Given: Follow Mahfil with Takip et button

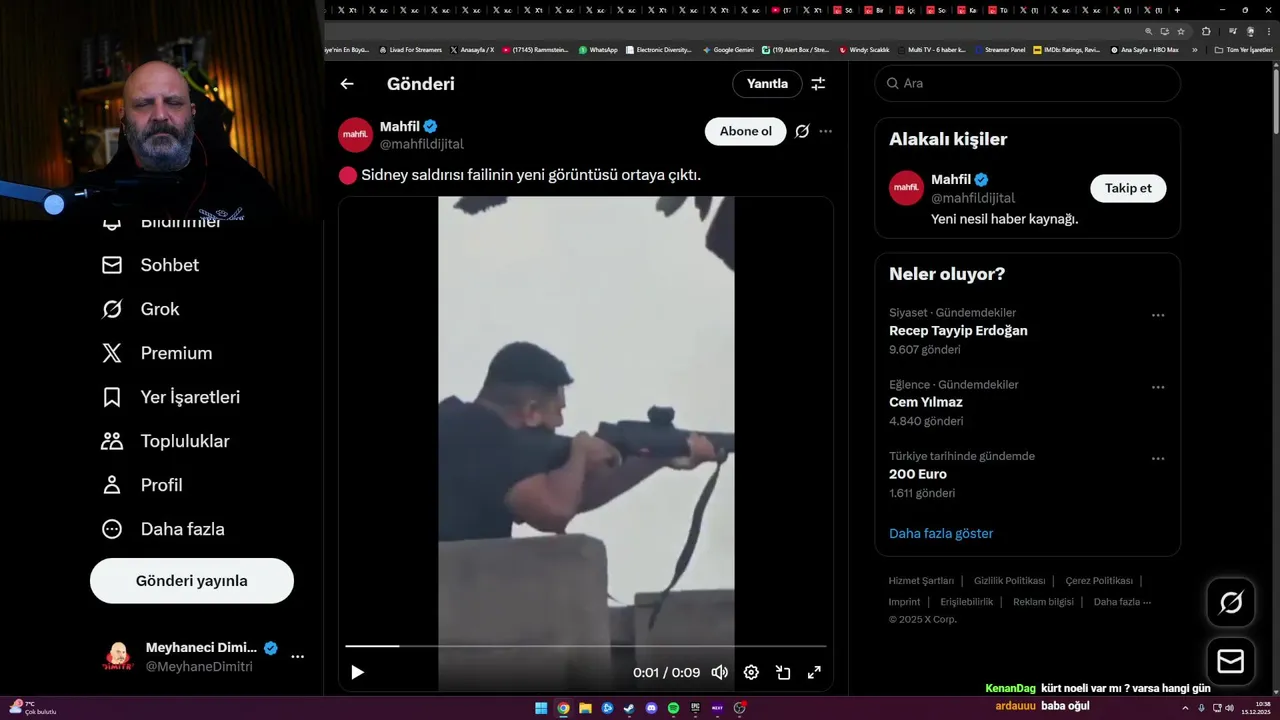Looking at the screenshot, I should point(1128,188).
